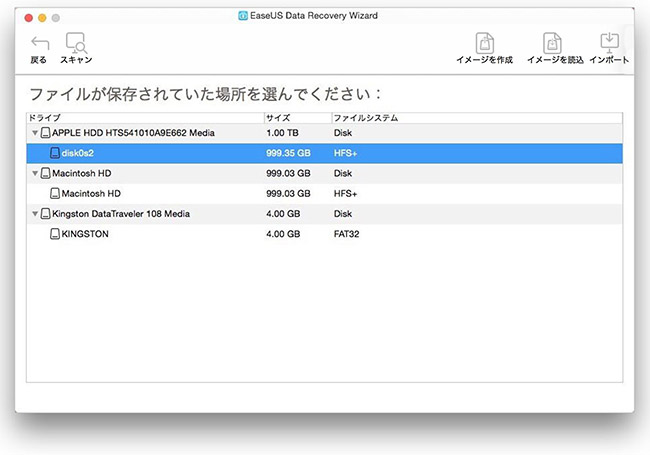The height and width of the screenshot is (455, 650).
Task: Sort by the サイズ column header
Action: pos(298,118)
